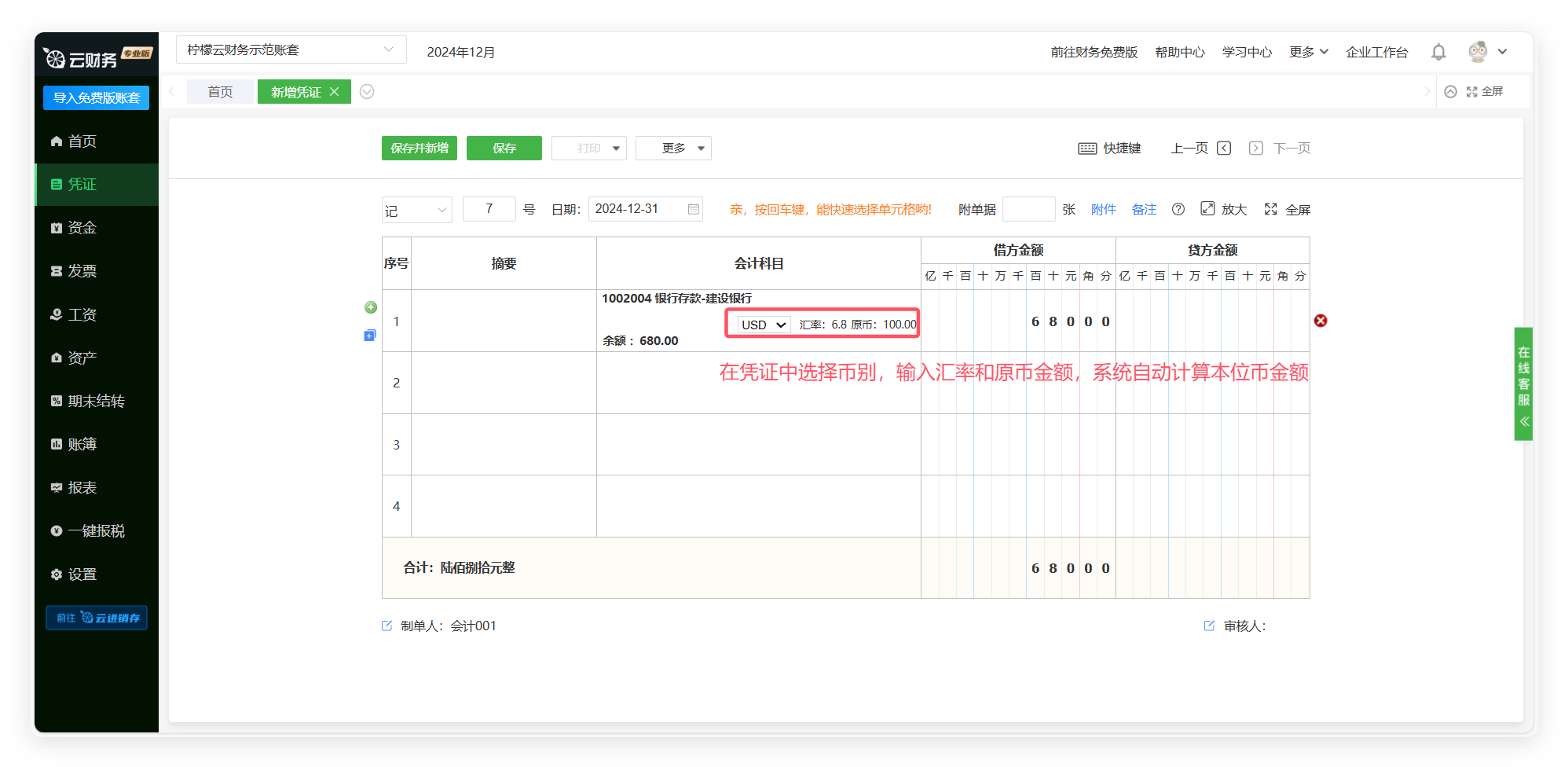Open the USD currency dropdown
The width and height of the screenshot is (1568, 767).
click(764, 325)
